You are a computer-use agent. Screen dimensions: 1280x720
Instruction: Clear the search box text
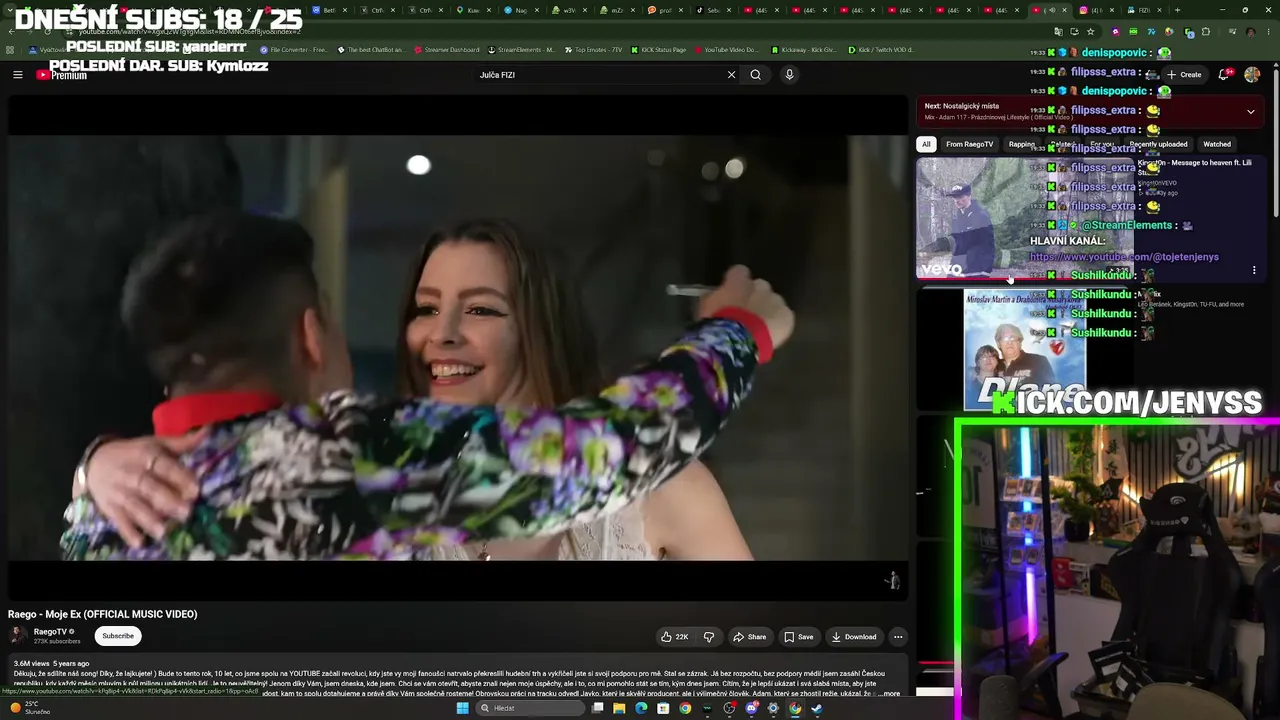tap(731, 74)
